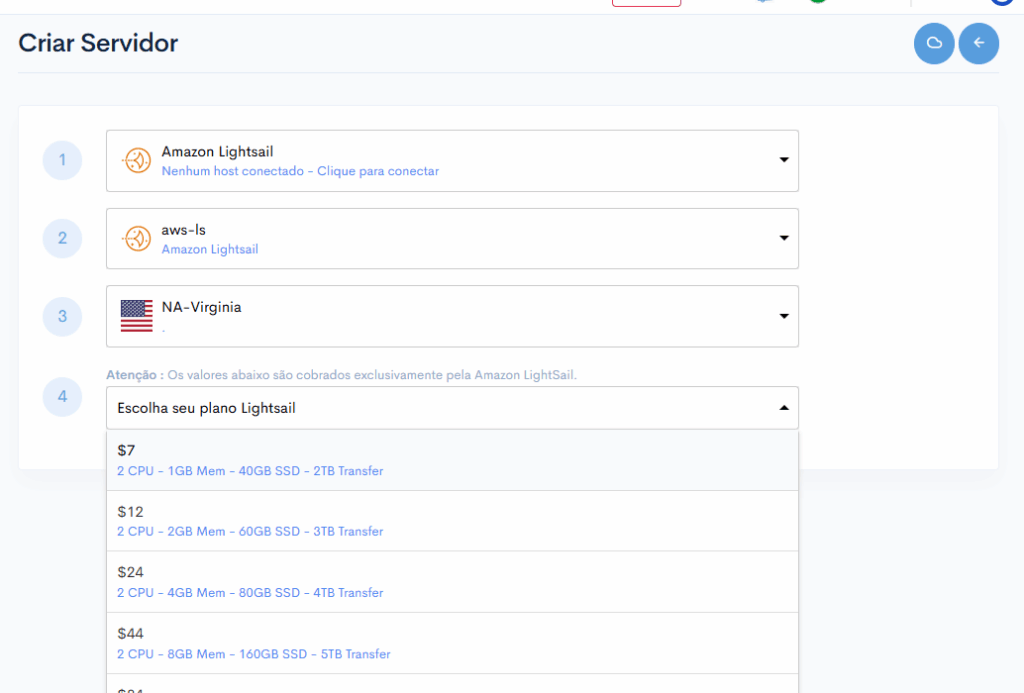This screenshot has width=1024, height=693.
Task: Click the 'Amazon Lightsail' subtitle under aws-ls
Action: click(210, 250)
